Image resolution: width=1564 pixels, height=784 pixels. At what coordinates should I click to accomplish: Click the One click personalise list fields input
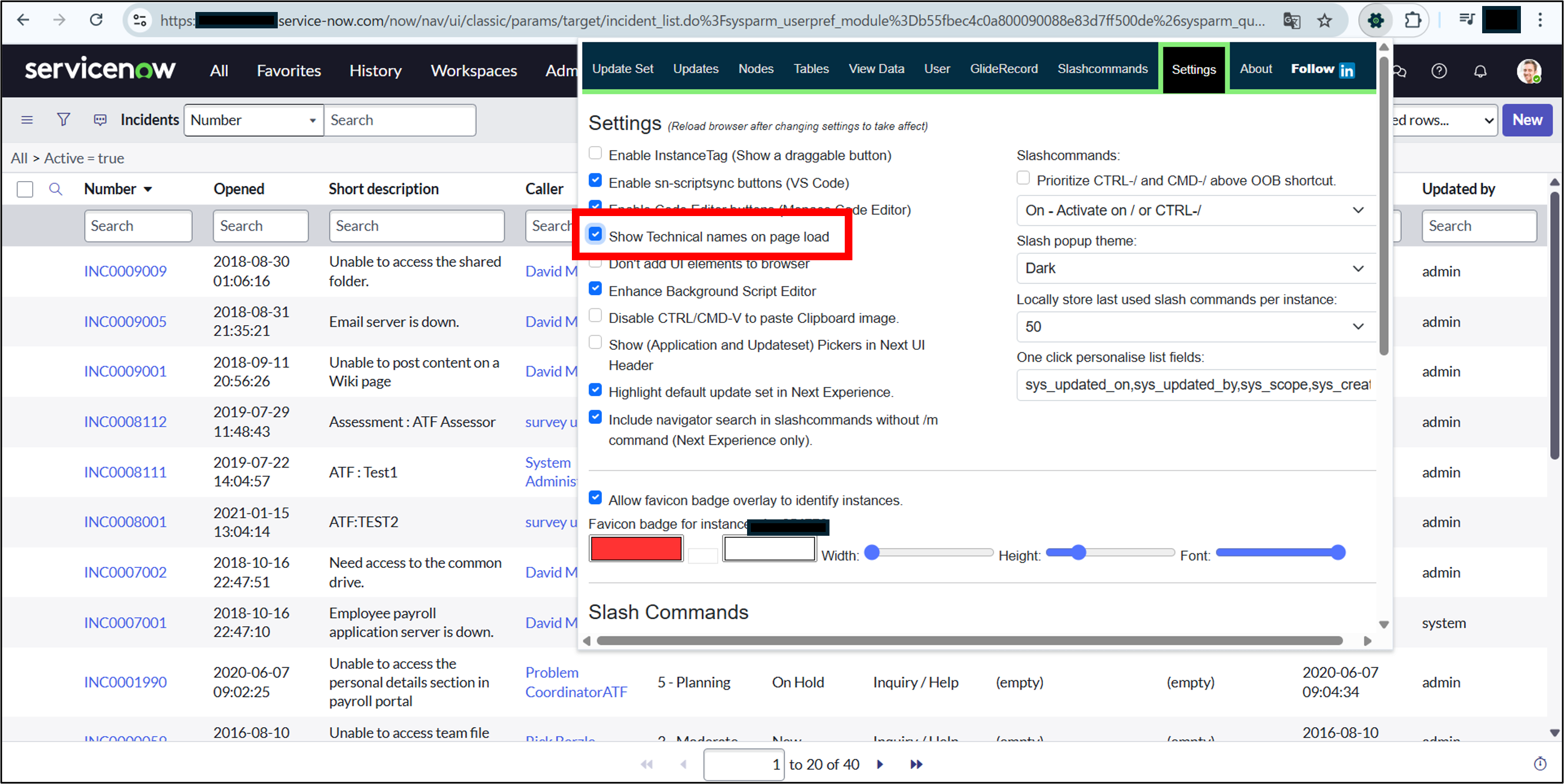1196,385
